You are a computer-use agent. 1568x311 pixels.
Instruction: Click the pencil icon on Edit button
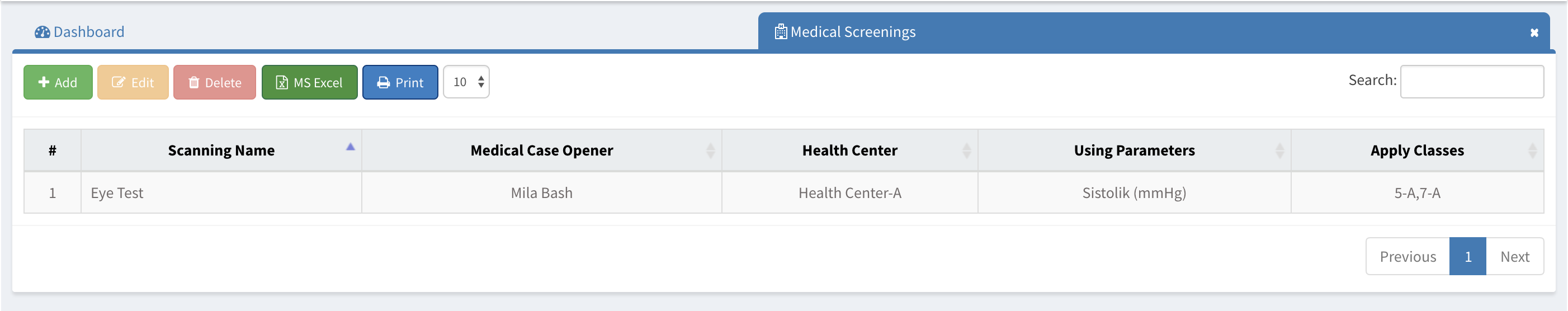(x=118, y=82)
